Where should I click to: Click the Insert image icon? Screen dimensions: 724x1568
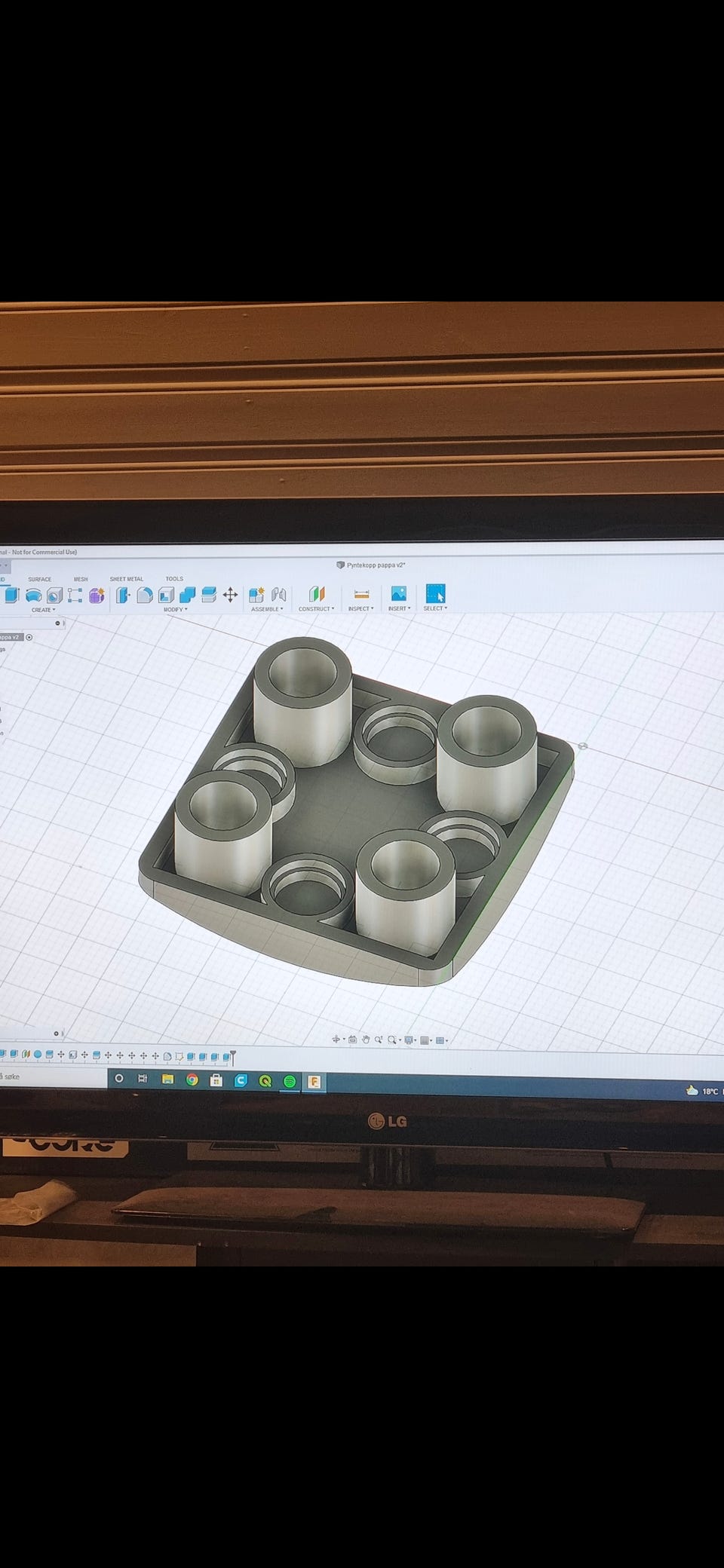point(398,593)
